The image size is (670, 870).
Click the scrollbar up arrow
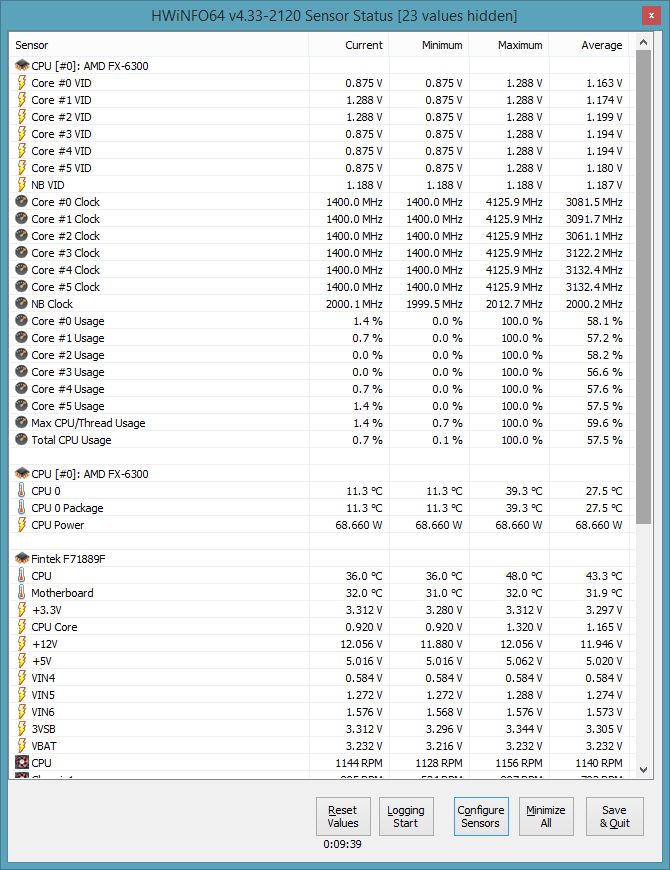tap(643, 42)
